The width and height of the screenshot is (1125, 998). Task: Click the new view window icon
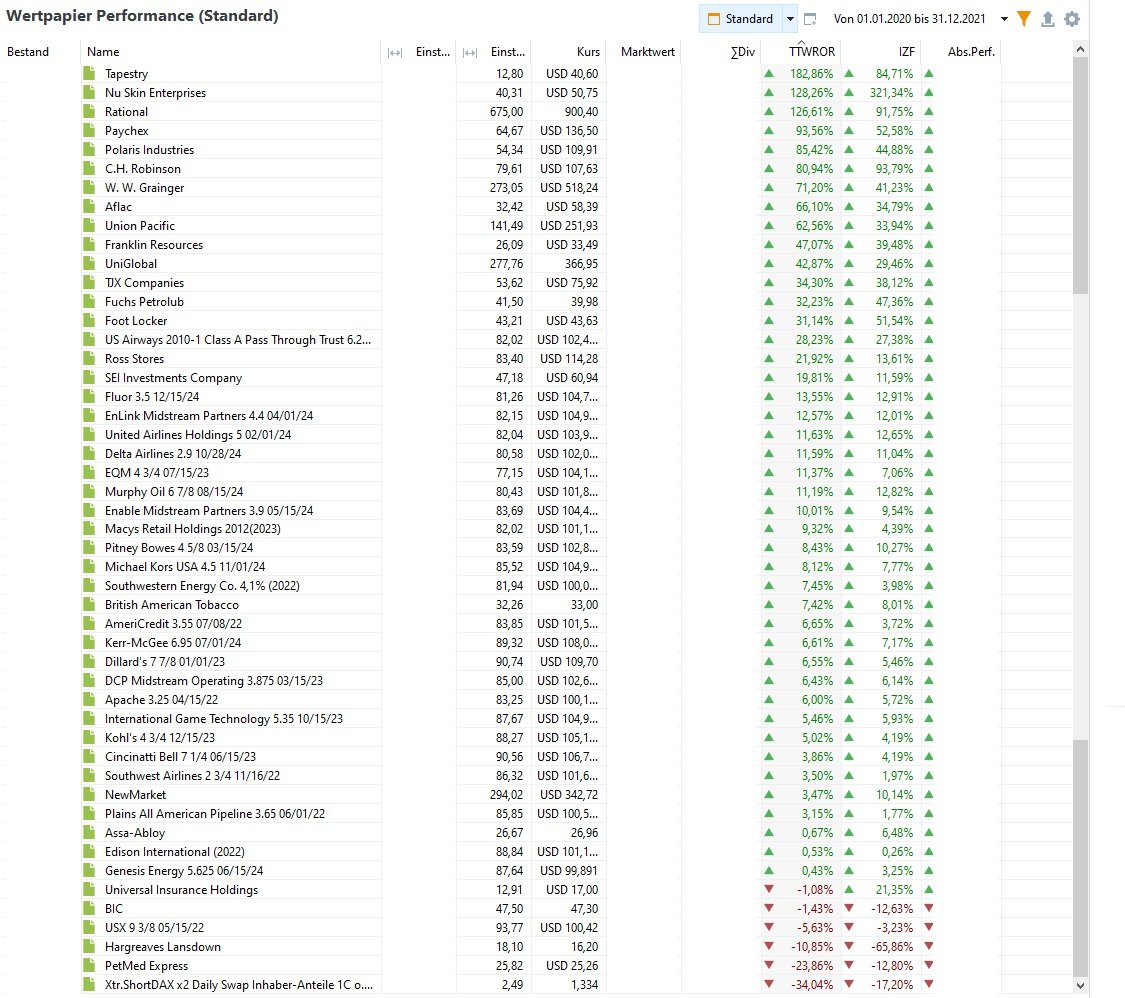tap(810, 19)
